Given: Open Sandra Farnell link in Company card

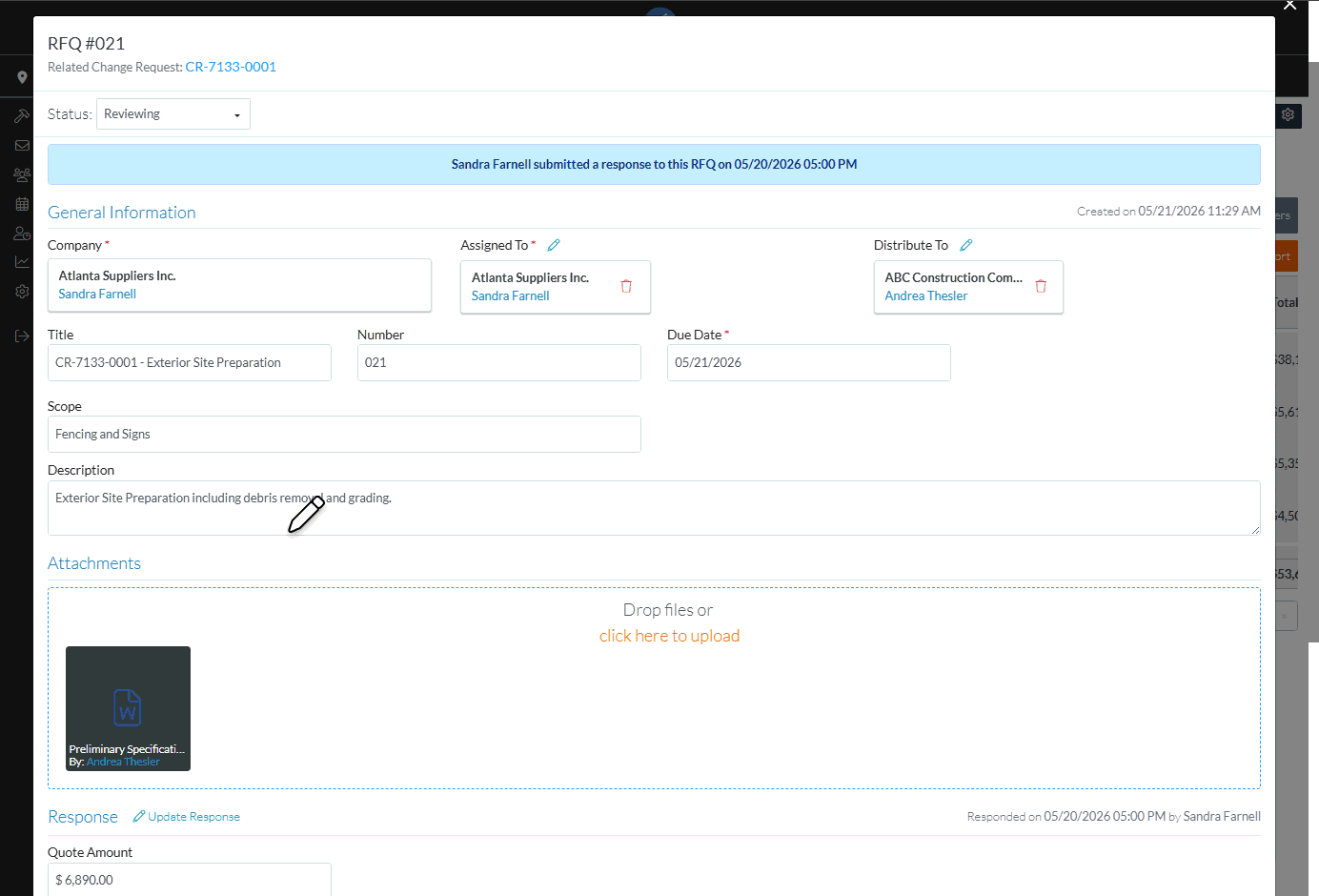Looking at the screenshot, I should click(97, 294).
